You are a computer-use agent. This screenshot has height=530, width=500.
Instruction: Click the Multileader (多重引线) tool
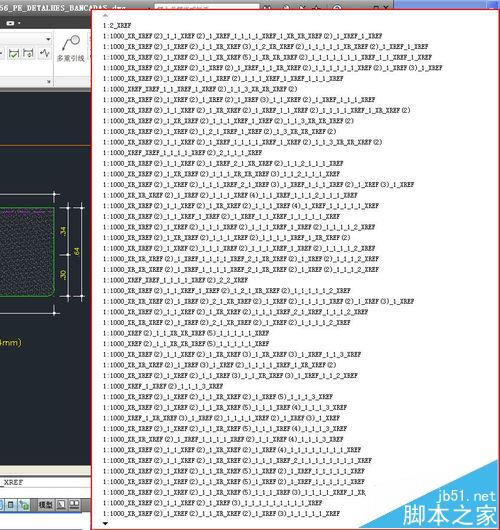71,48
